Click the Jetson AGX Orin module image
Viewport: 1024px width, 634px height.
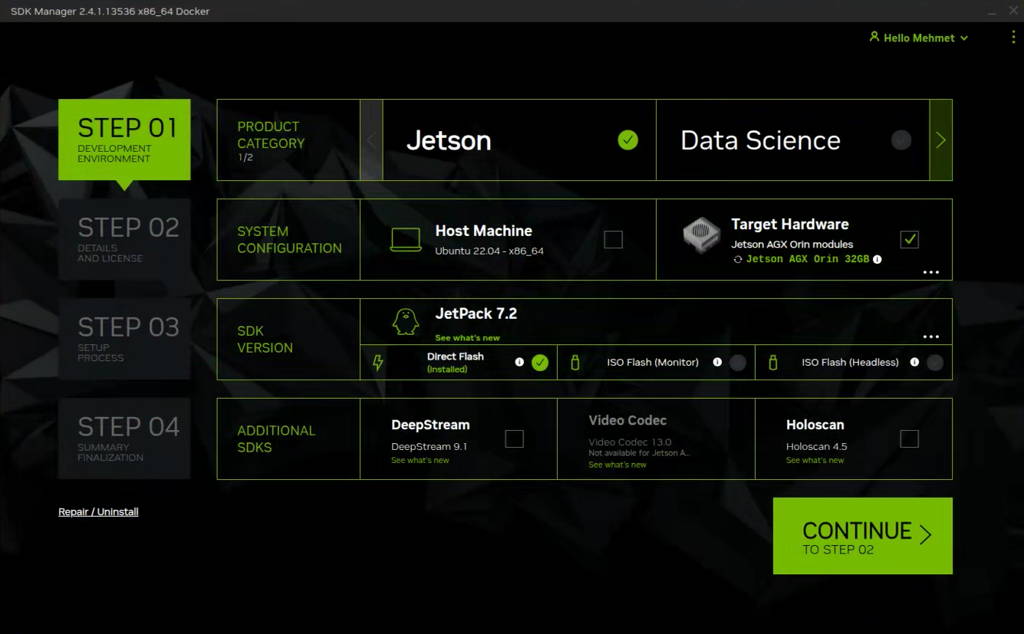click(x=701, y=234)
